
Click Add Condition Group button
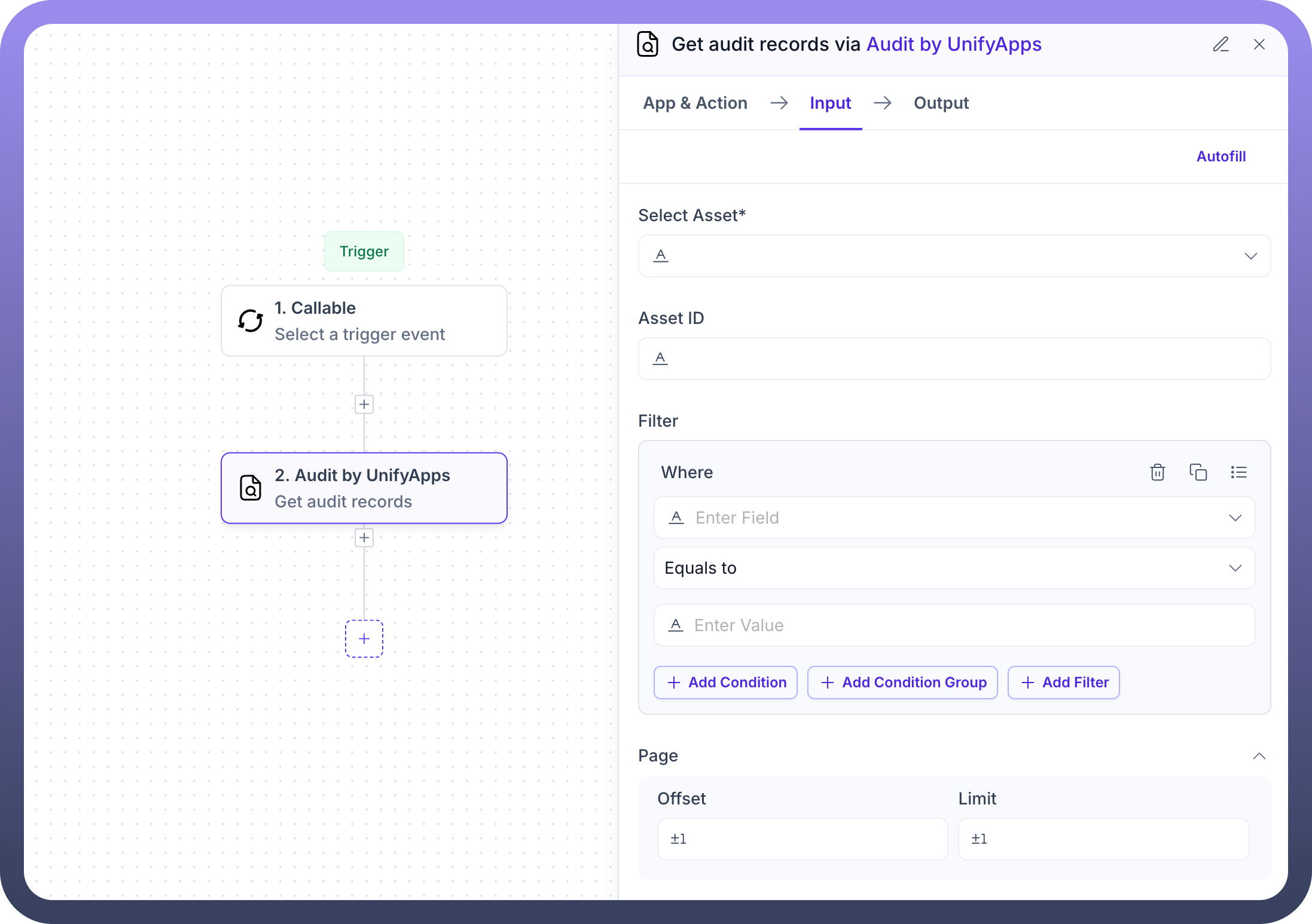point(902,683)
